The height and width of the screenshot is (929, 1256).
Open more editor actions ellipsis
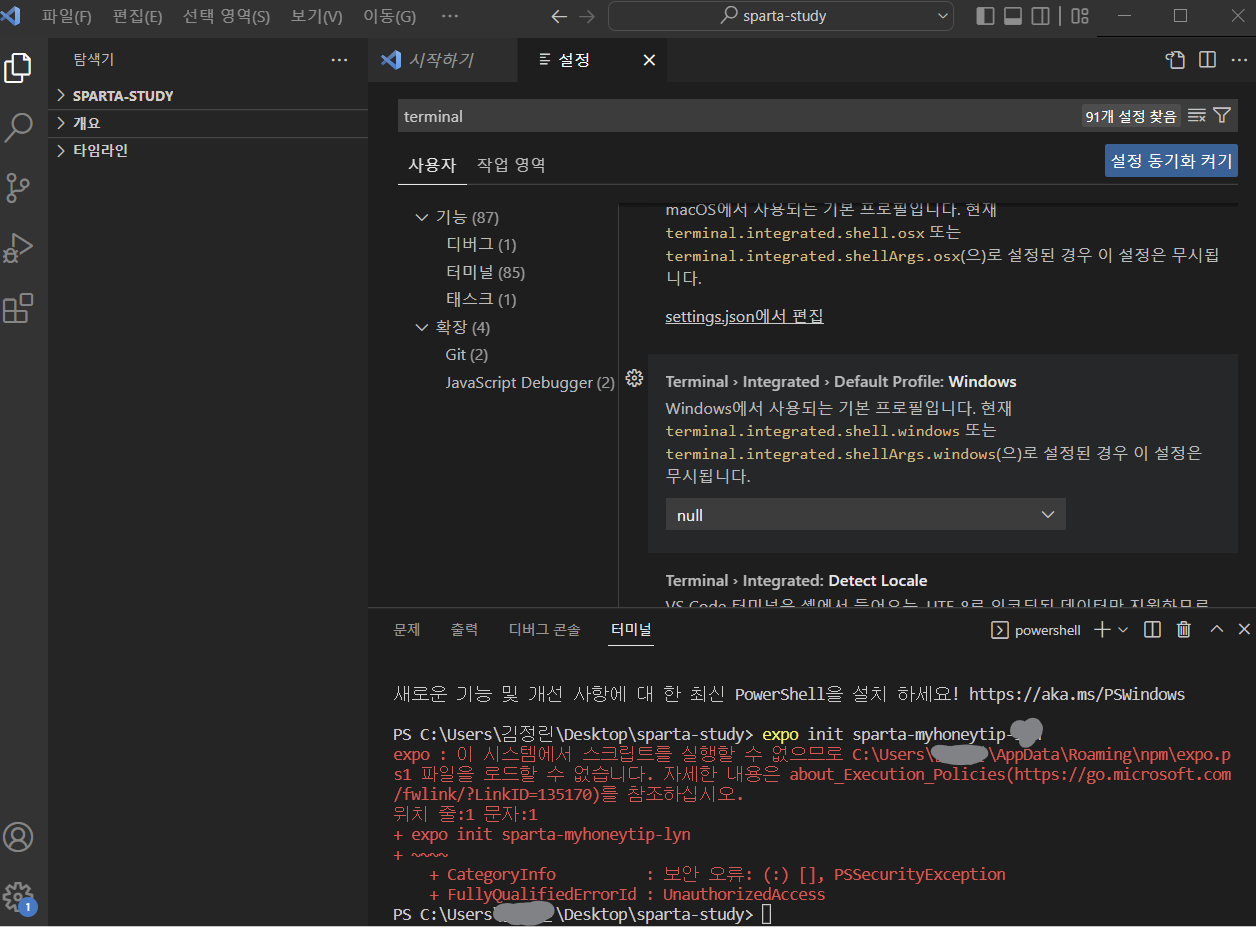(1237, 60)
